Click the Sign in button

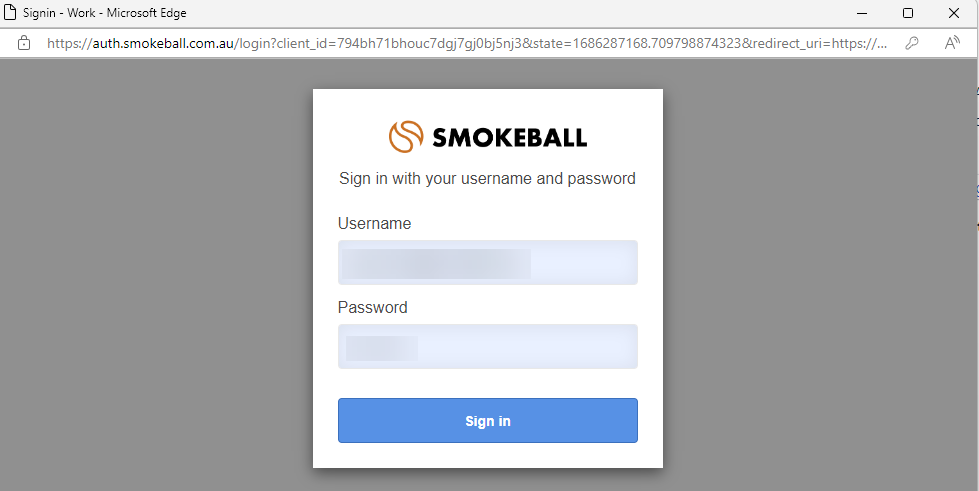pos(487,421)
